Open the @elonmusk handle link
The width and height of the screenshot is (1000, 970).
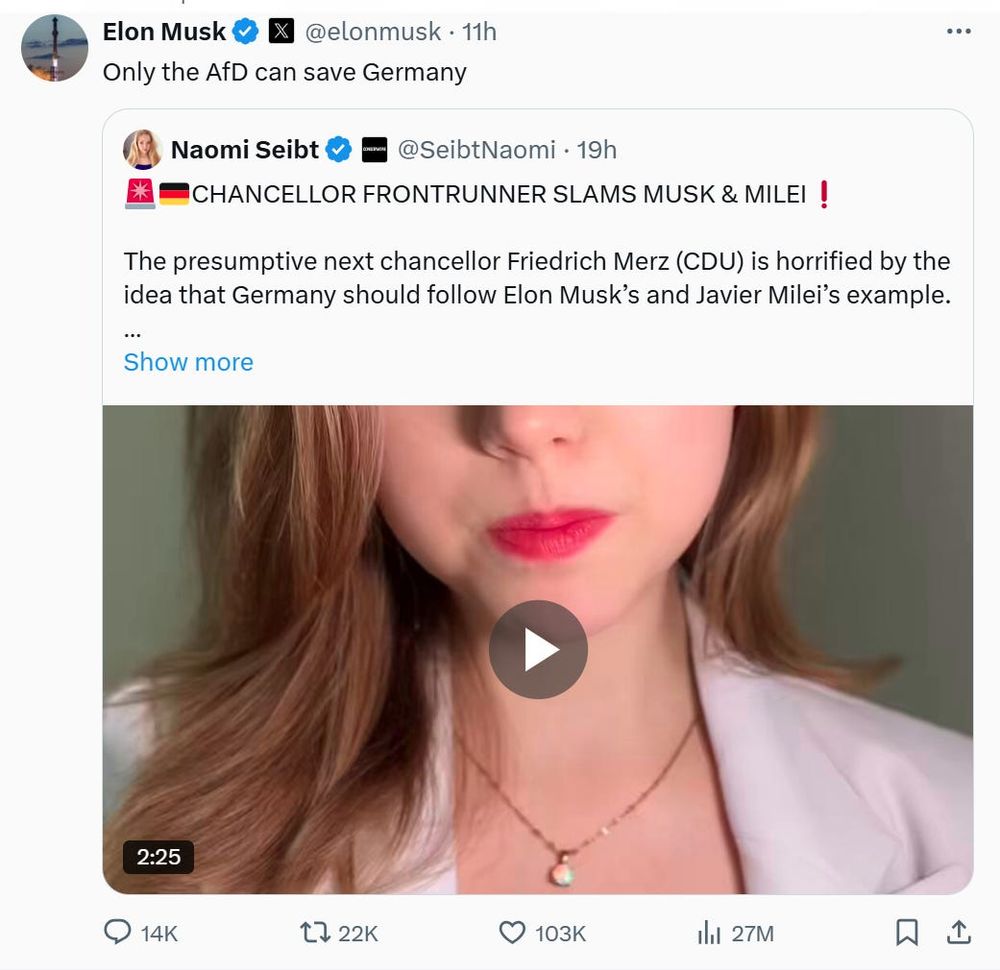coord(372,32)
